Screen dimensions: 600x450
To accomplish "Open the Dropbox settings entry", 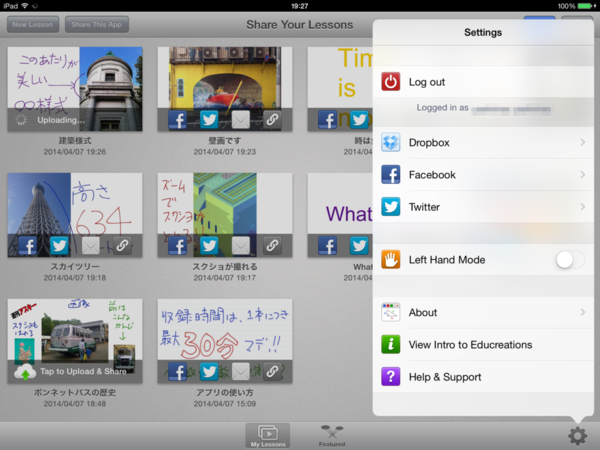I will click(483, 142).
